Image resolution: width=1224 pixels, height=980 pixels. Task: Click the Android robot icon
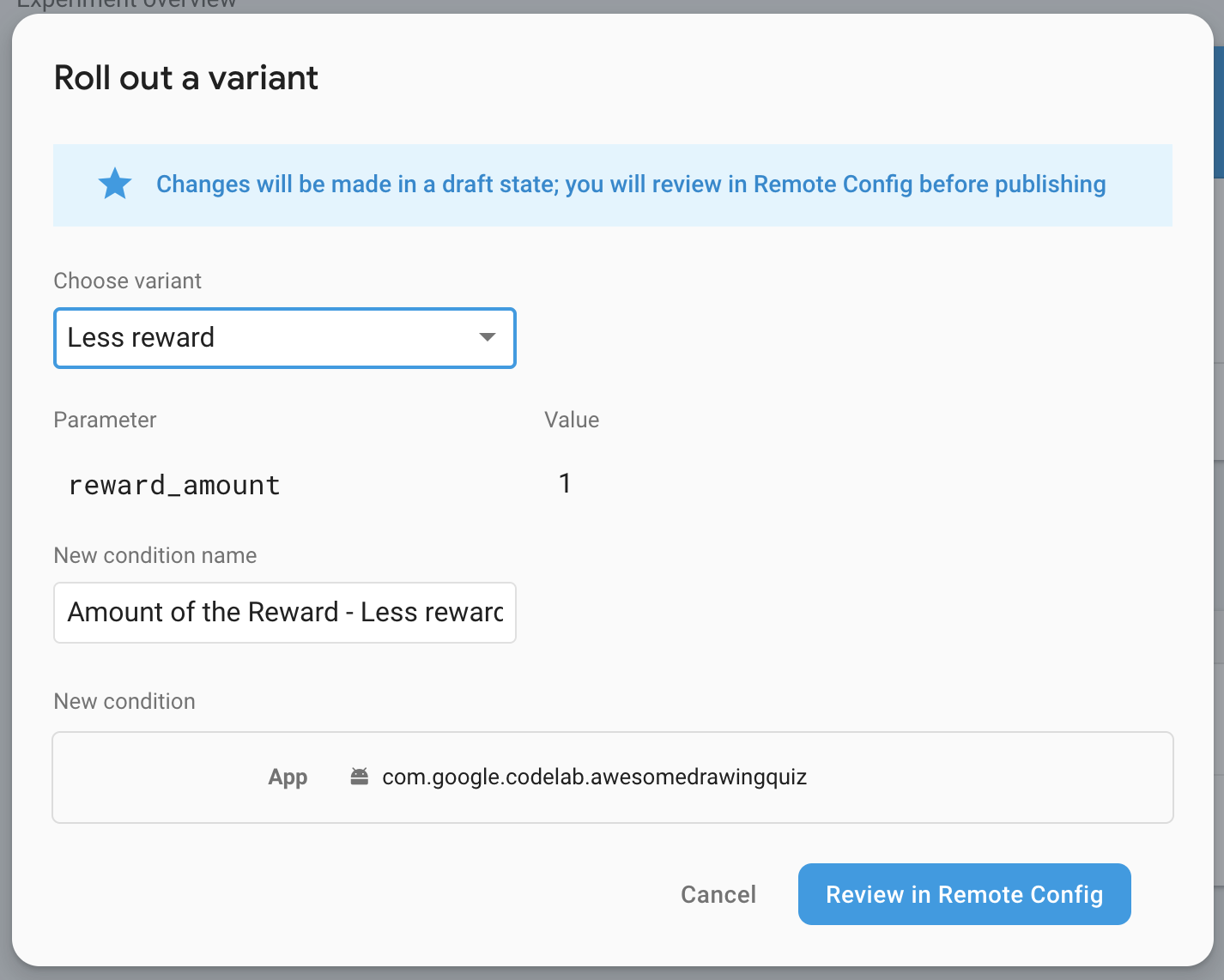pyautogui.click(x=360, y=777)
